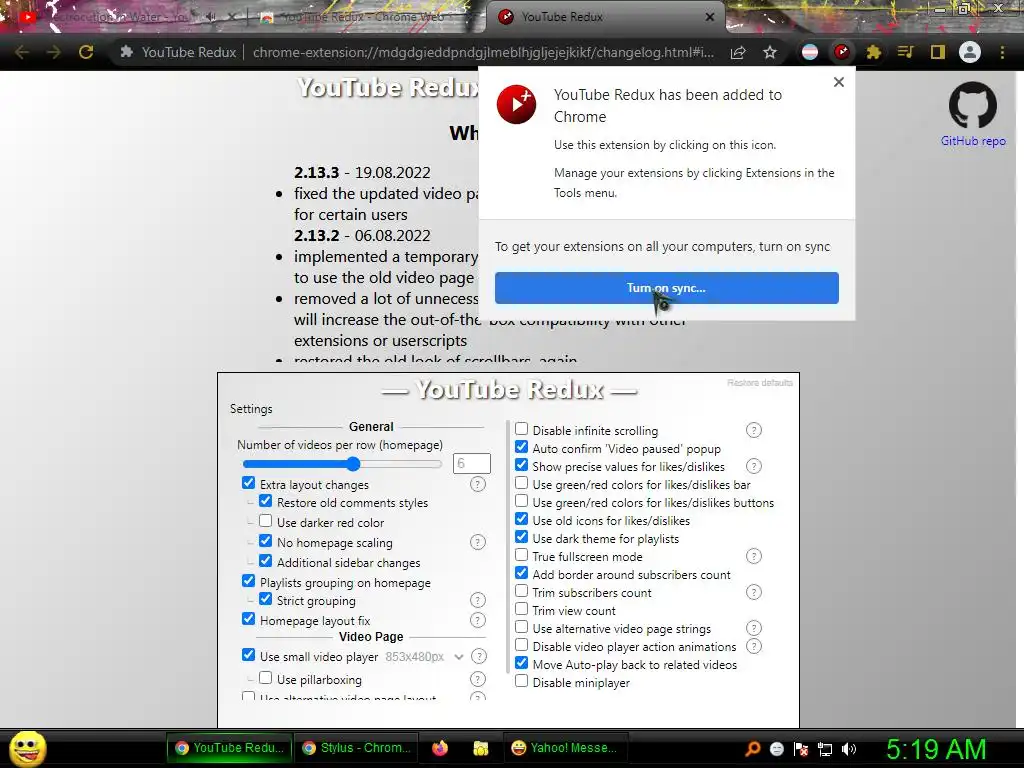1024x768 pixels.
Task: Toggle the Chrome side panel icon
Action: 938,52
